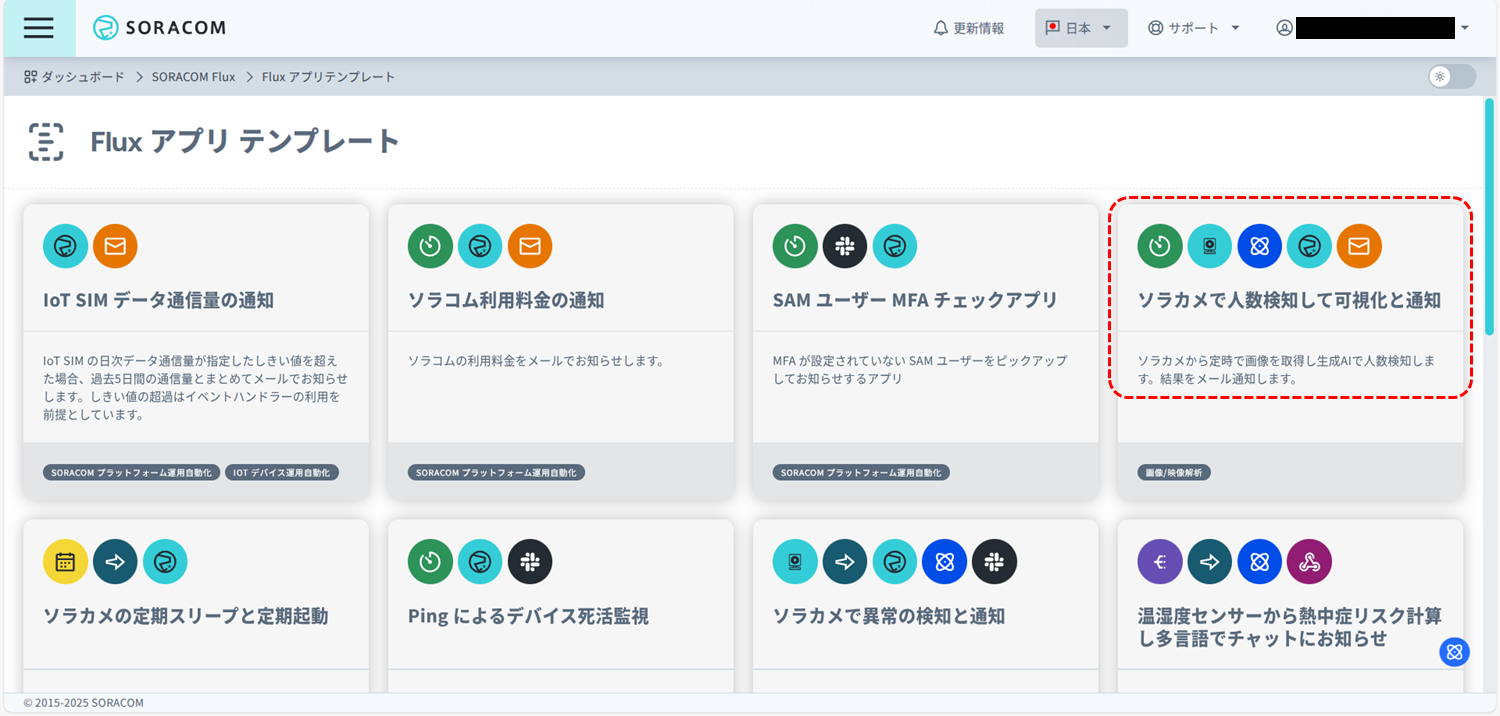
Task: Open SAM ユーザー MFA チェックアプリ template
Action: pyautogui.click(x=915, y=300)
